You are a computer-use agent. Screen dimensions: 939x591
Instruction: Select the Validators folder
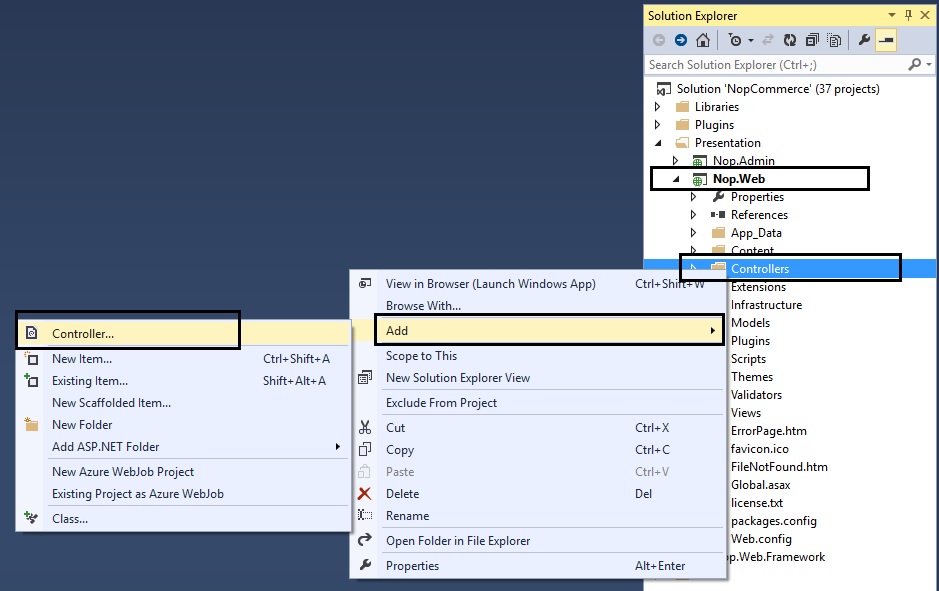coord(756,395)
